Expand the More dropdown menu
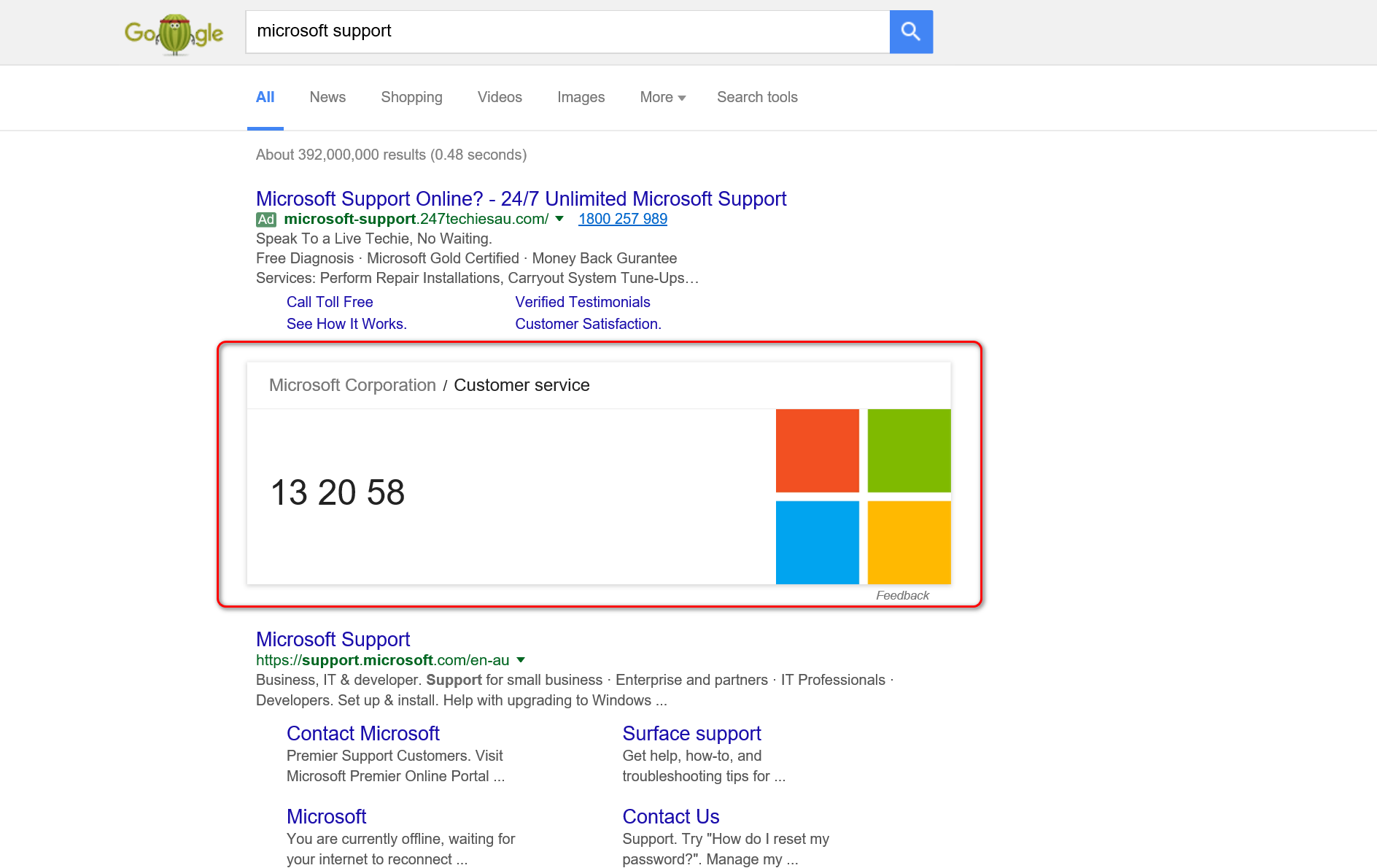The image size is (1377, 868). (662, 97)
